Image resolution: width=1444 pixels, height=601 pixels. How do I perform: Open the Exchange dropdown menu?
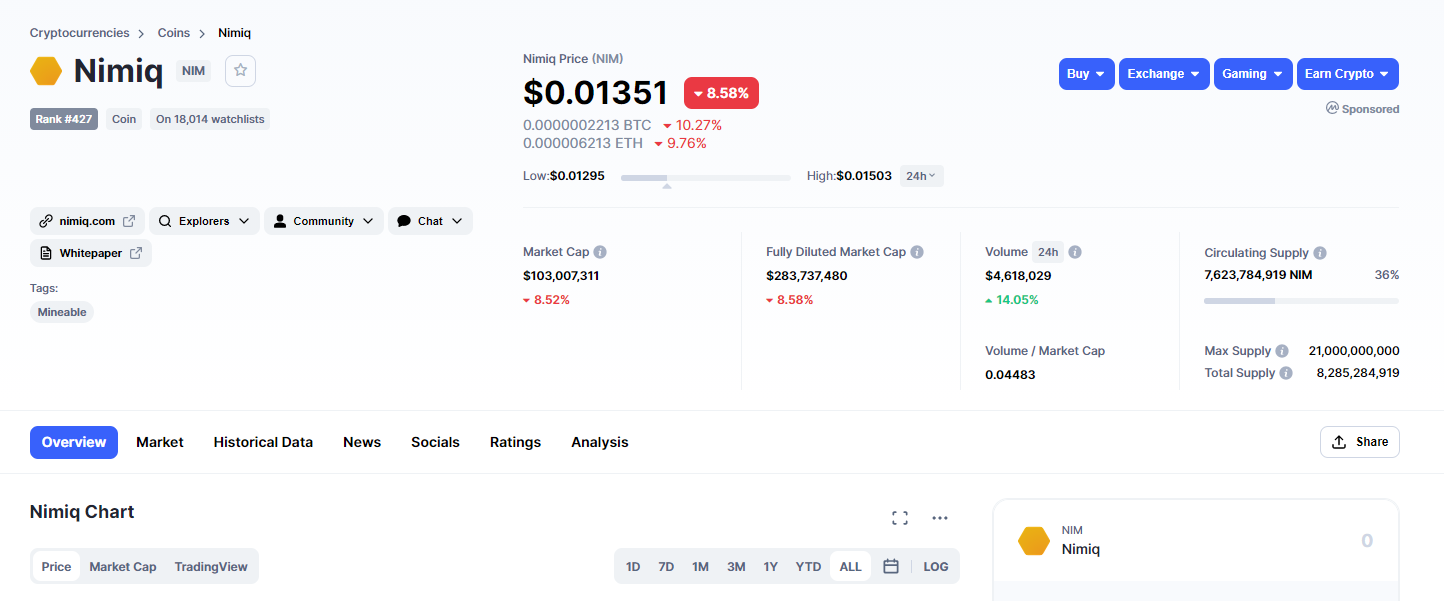point(1164,74)
